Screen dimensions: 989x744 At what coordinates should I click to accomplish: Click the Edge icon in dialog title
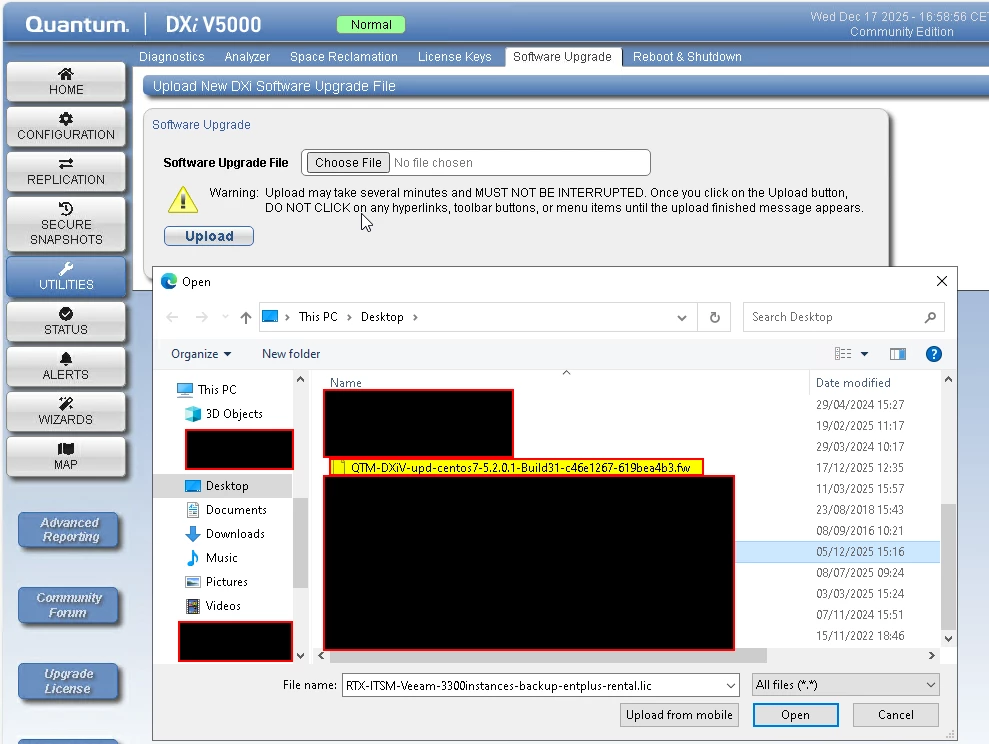tap(168, 281)
